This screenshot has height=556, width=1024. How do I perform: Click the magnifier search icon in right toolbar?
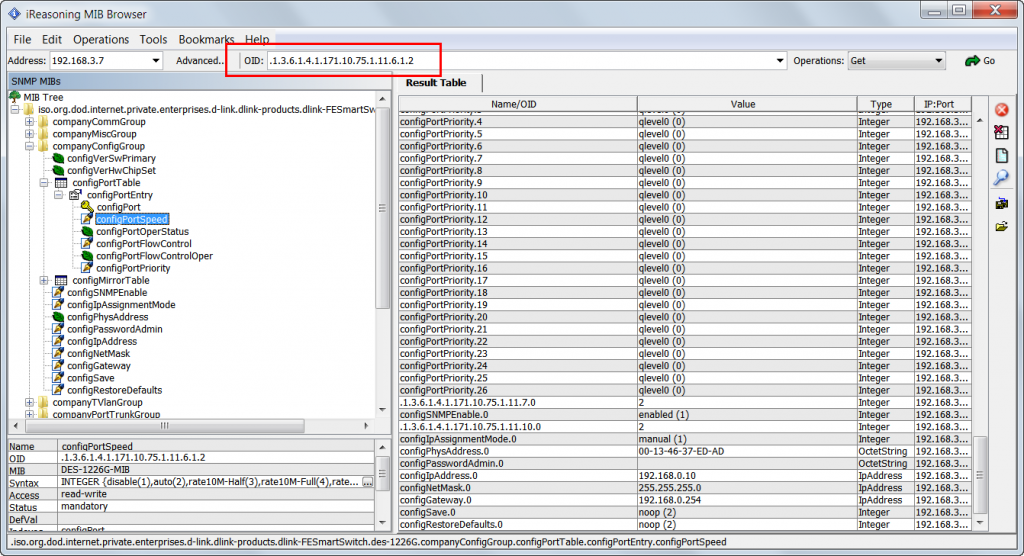pos(1001,178)
